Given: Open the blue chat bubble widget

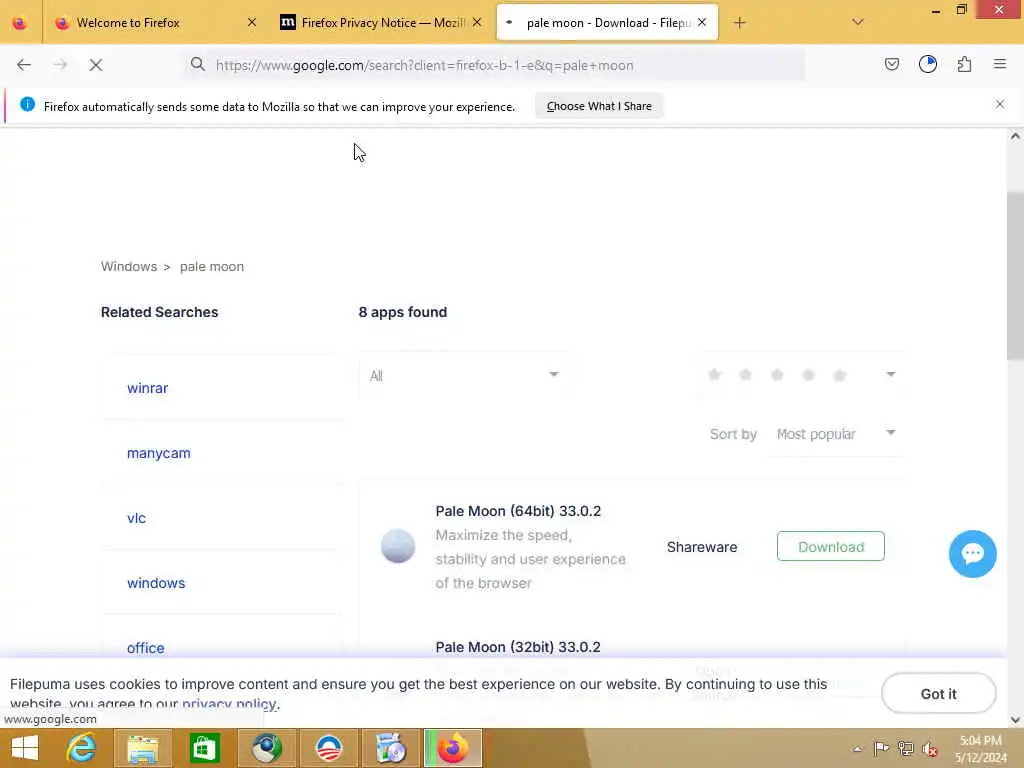Looking at the screenshot, I should [972, 554].
